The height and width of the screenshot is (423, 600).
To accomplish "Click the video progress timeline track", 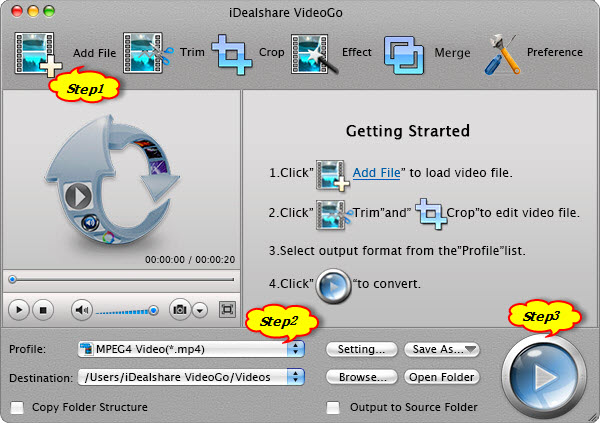I will (121, 280).
